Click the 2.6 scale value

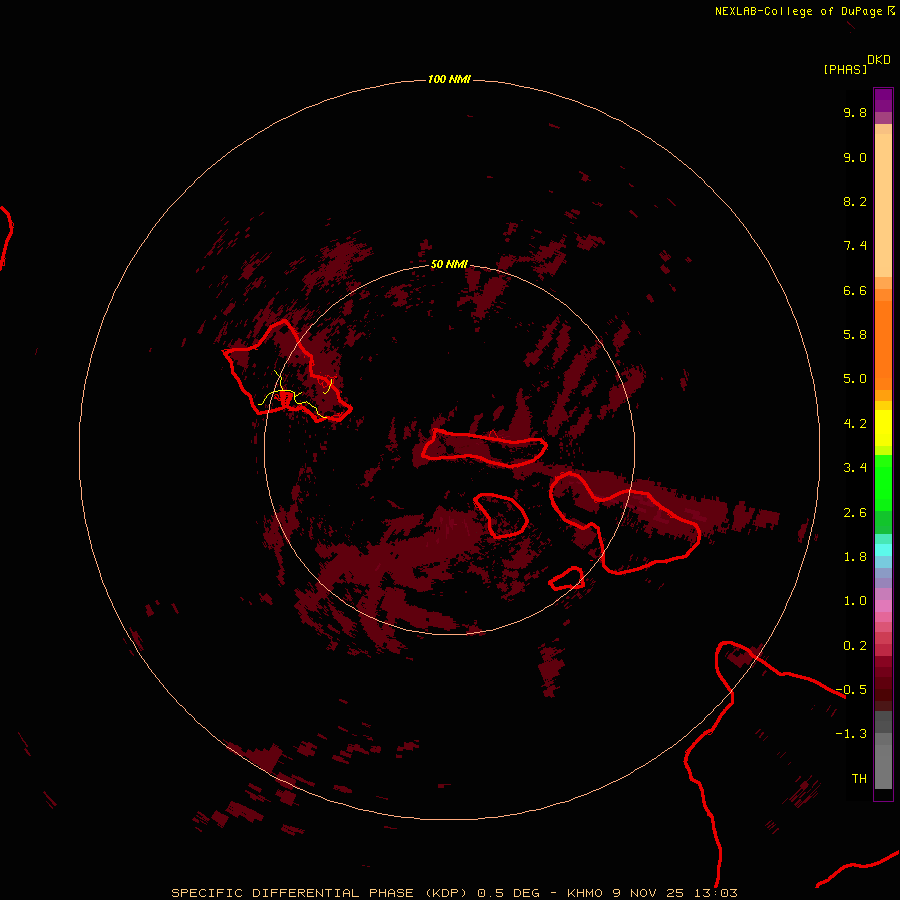[855, 513]
